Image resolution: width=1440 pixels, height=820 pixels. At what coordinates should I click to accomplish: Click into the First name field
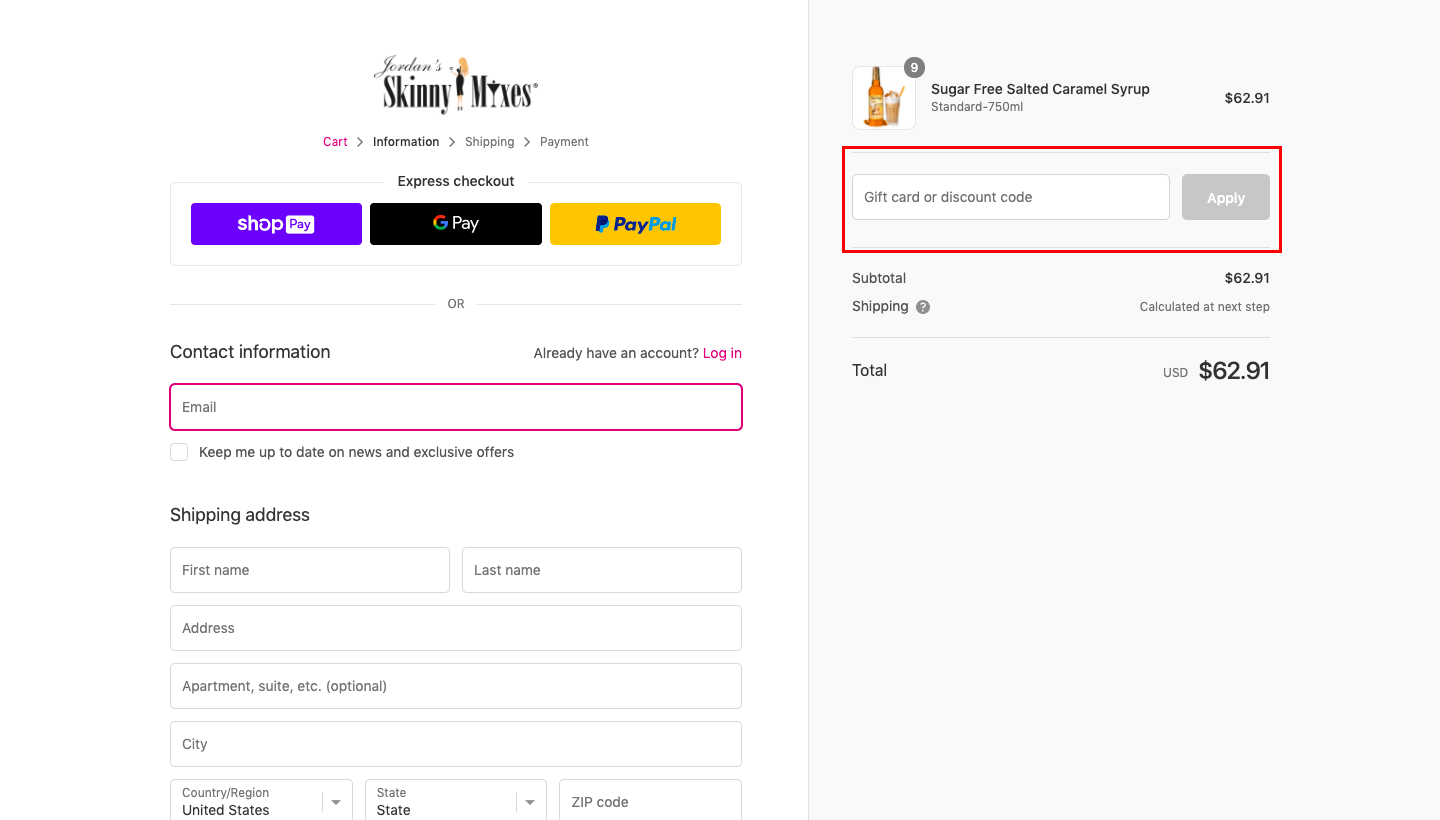(310, 570)
